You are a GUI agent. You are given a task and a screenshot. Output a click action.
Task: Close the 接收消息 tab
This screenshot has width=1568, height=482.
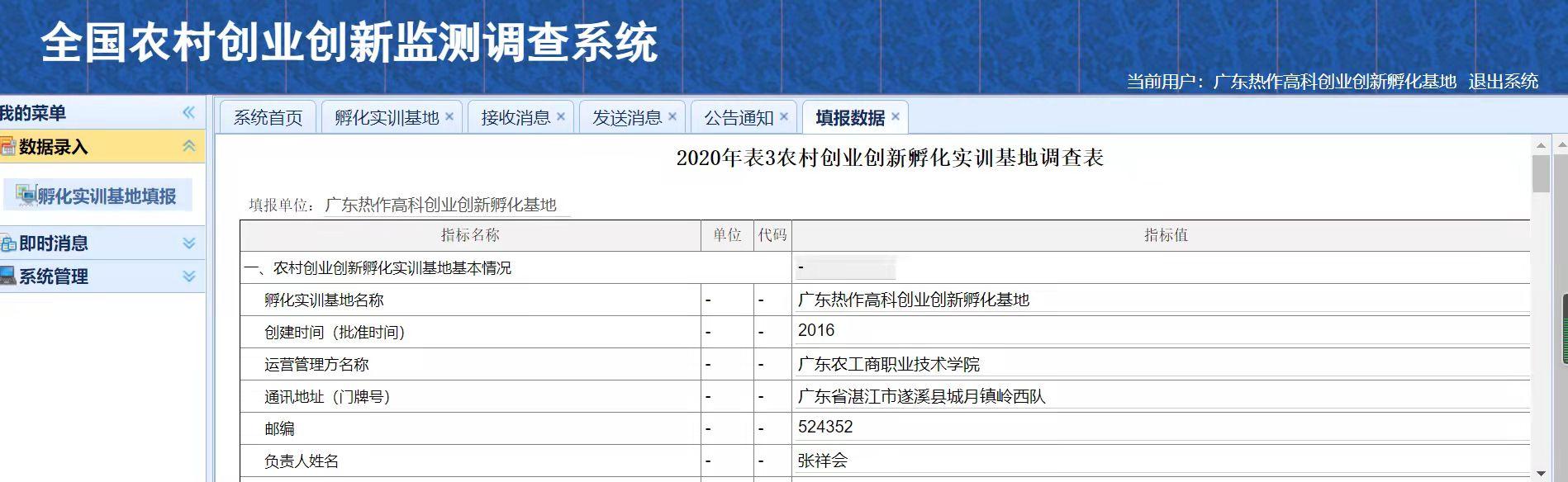tap(561, 116)
